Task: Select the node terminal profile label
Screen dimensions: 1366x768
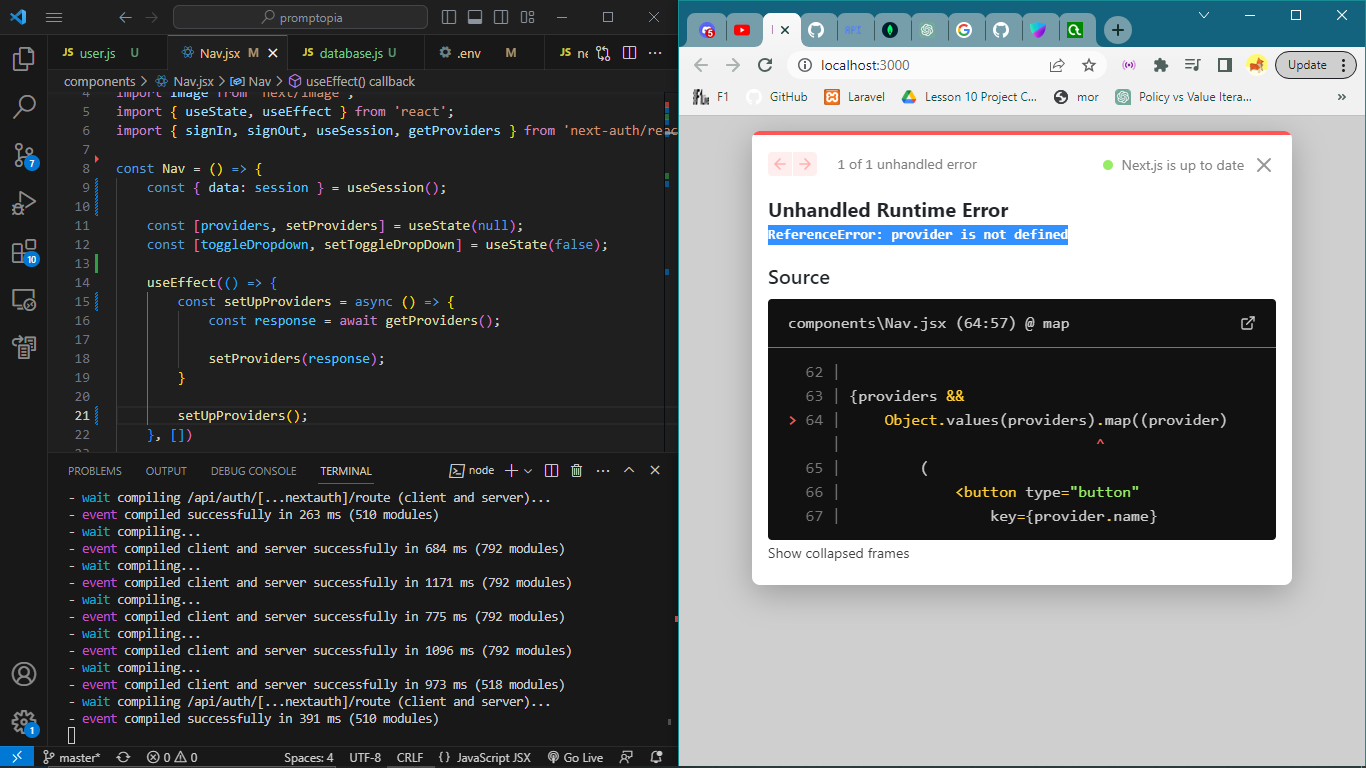Action: [472, 470]
